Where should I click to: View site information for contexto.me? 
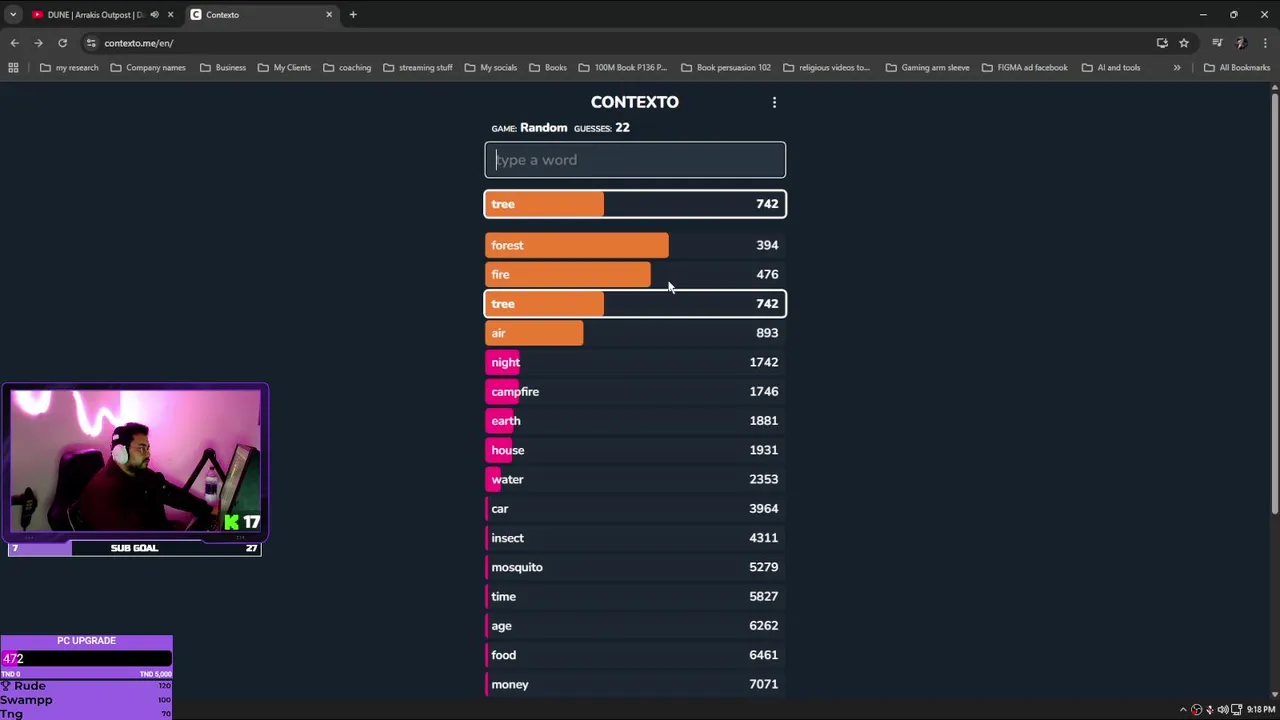pos(91,43)
